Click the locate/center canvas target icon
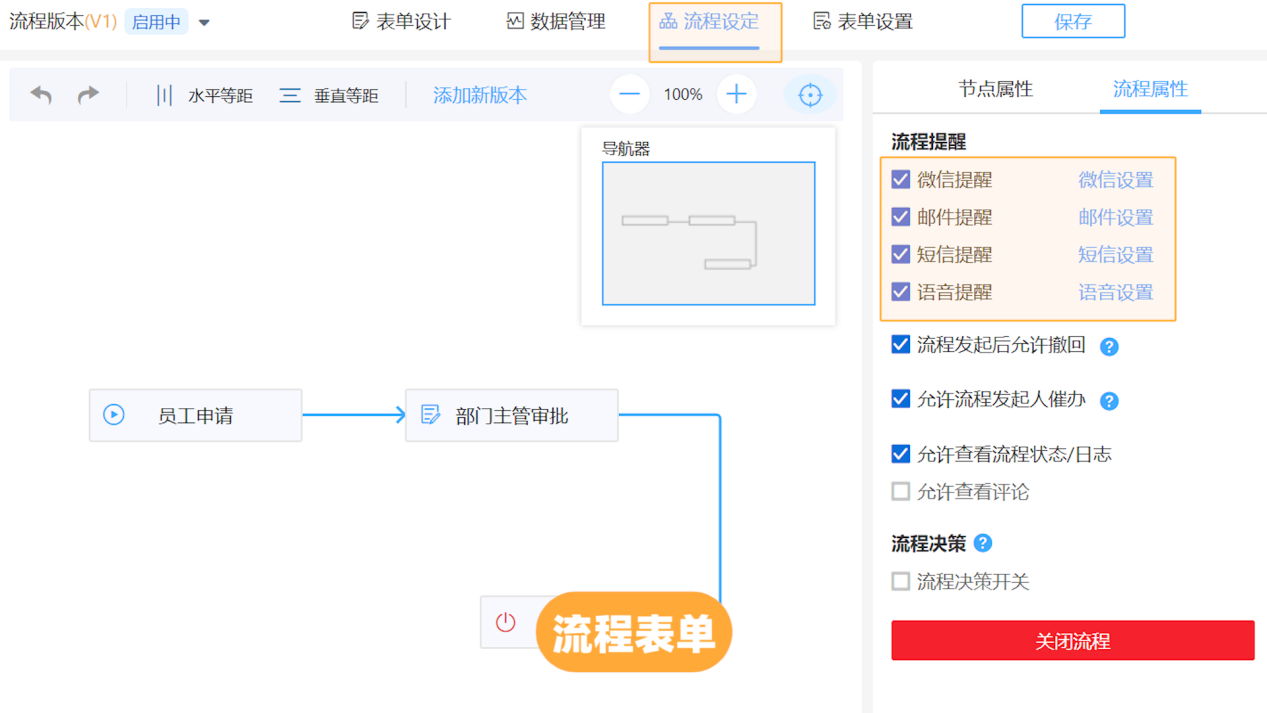 (810, 95)
